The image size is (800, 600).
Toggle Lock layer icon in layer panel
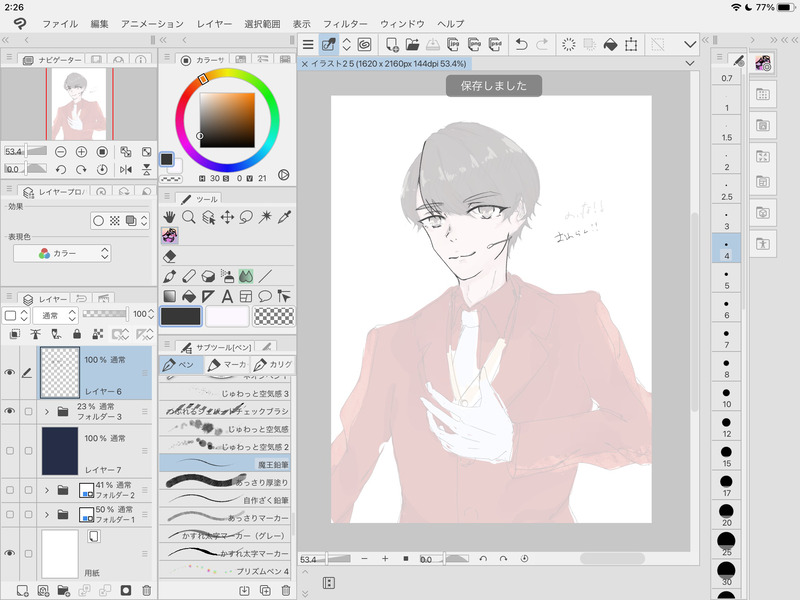77,334
